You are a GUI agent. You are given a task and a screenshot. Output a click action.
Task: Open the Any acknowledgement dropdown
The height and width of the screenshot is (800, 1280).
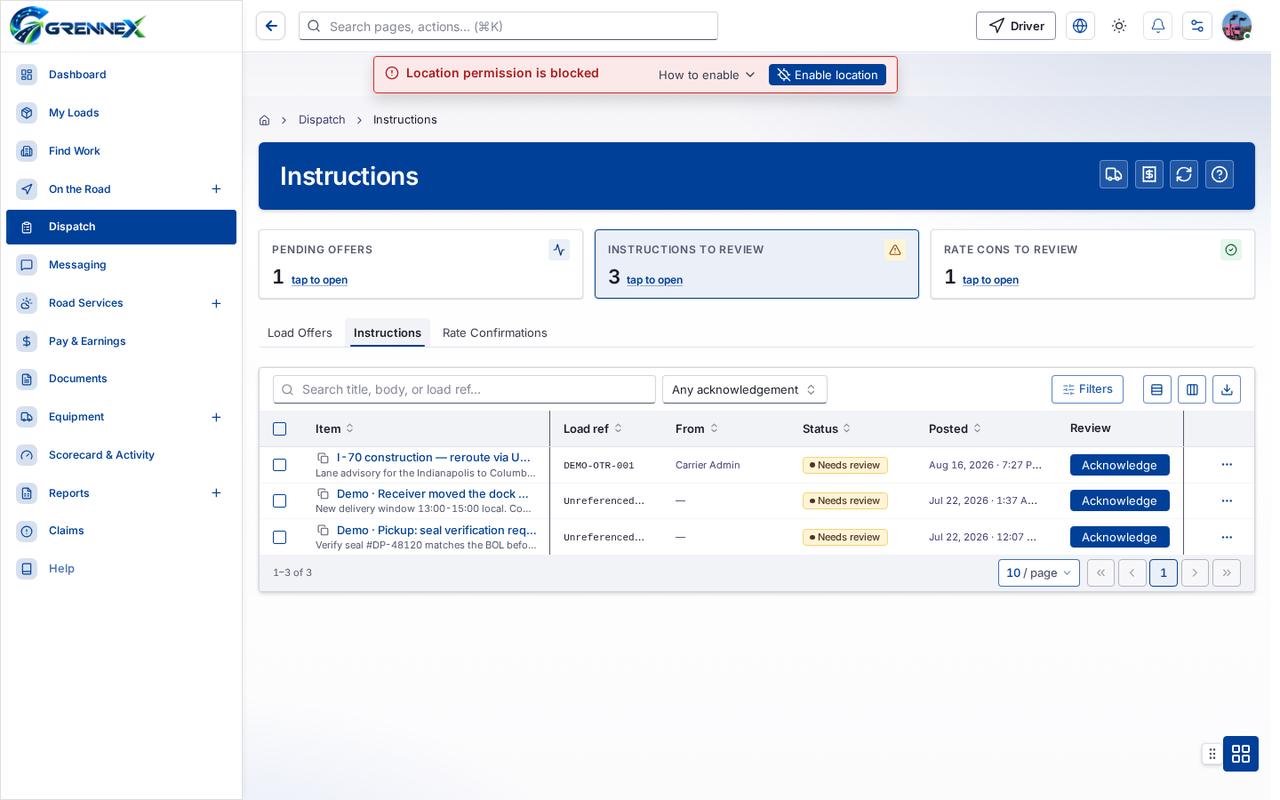pos(745,389)
